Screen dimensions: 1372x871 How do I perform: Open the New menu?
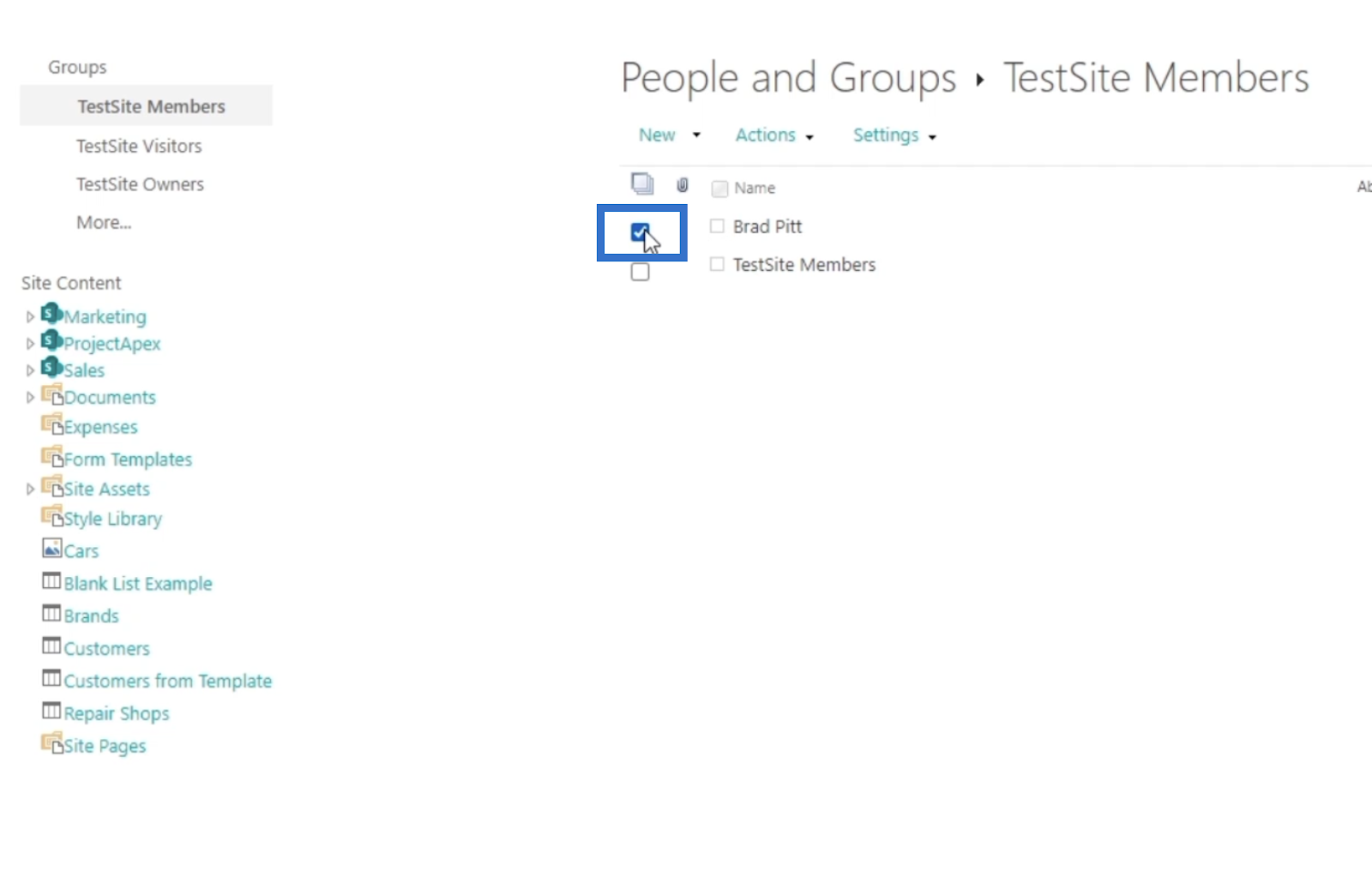657,135
